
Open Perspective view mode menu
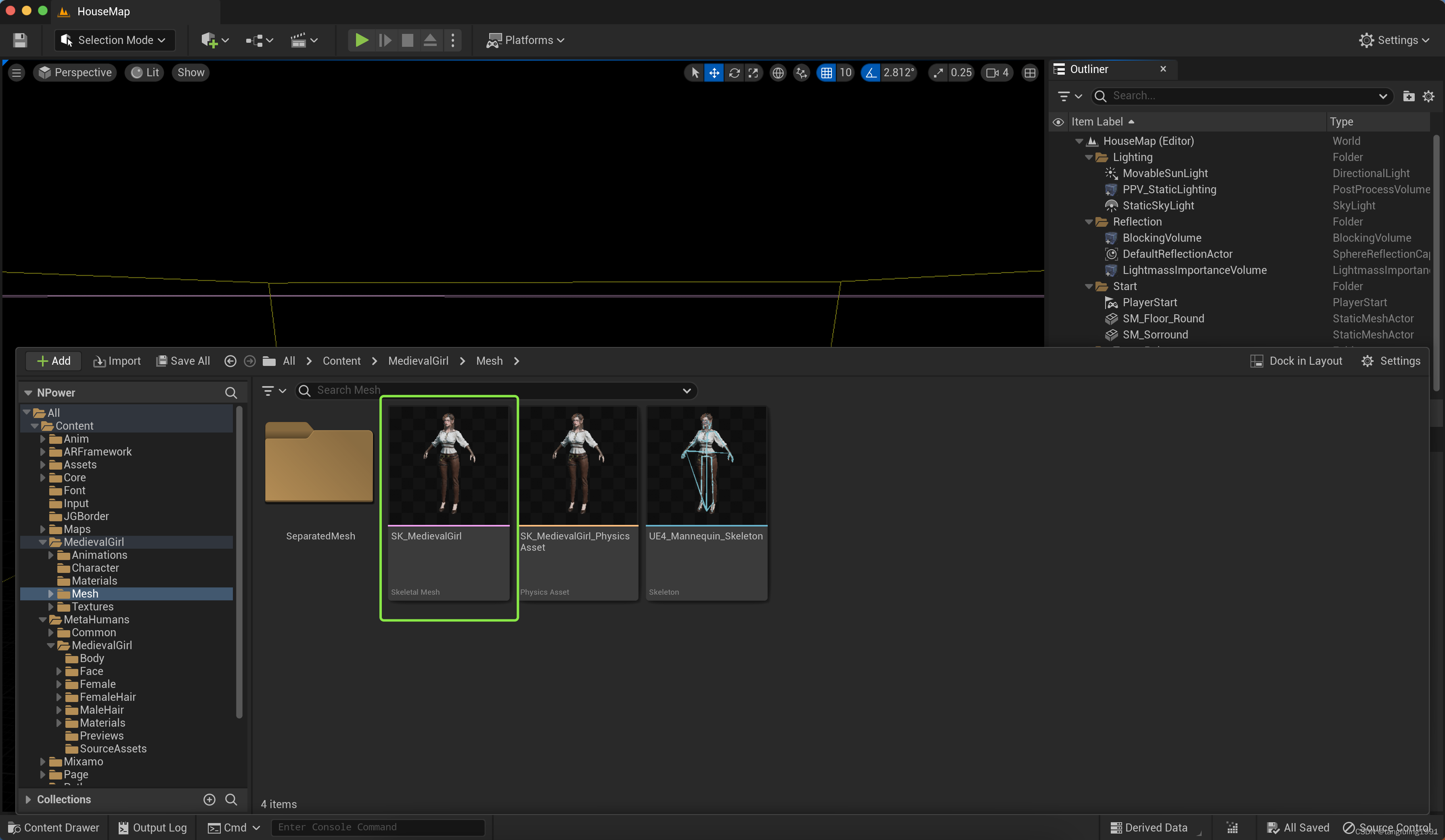click(x=75, y=73)
